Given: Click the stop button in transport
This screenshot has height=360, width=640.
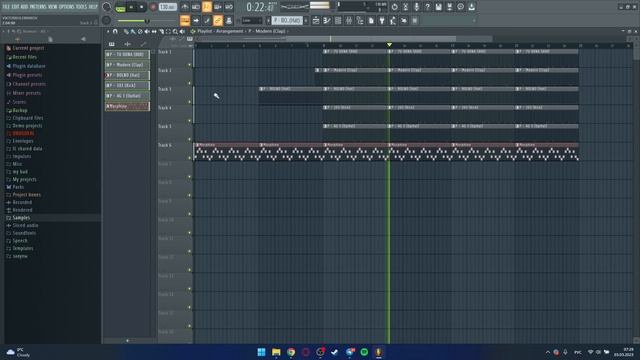Looking at the screenshot, I should click(142, 7).
